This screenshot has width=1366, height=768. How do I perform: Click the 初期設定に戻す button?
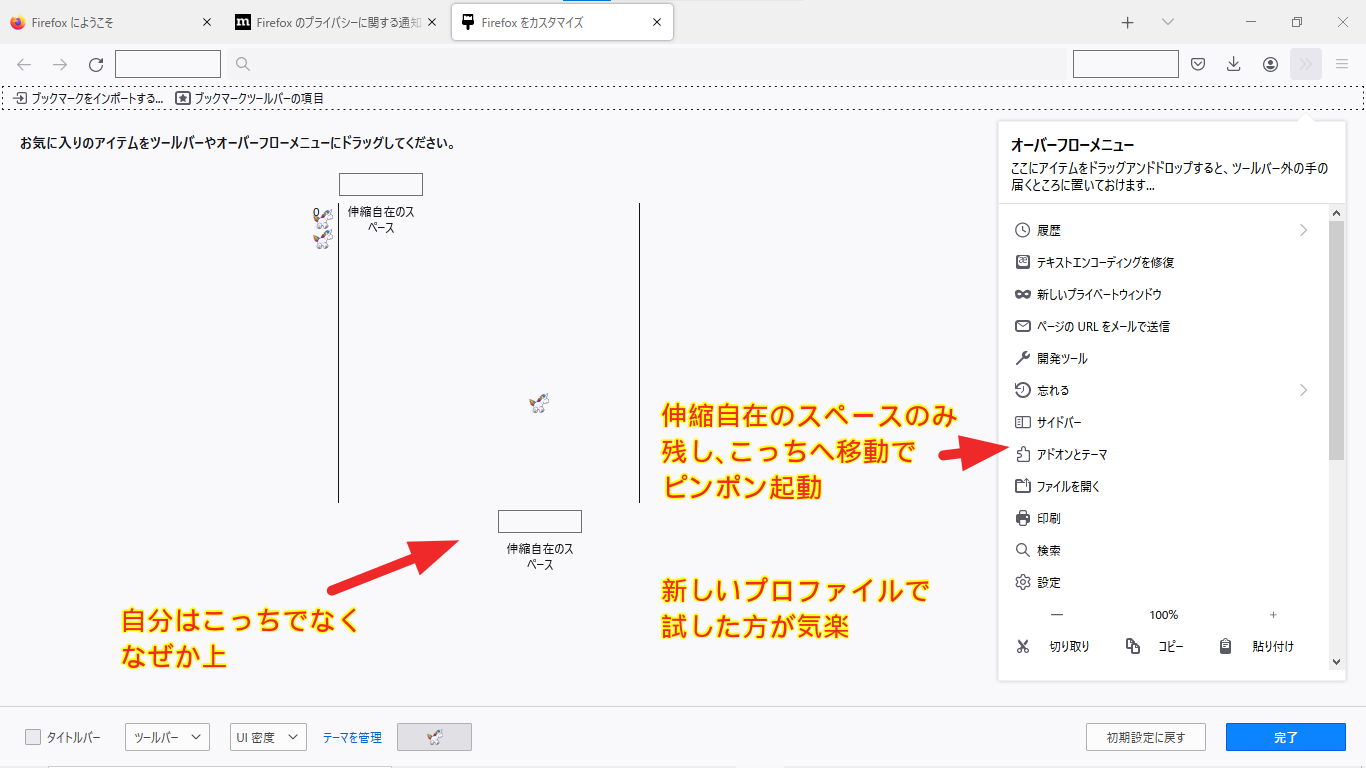tap(1145, 737)
